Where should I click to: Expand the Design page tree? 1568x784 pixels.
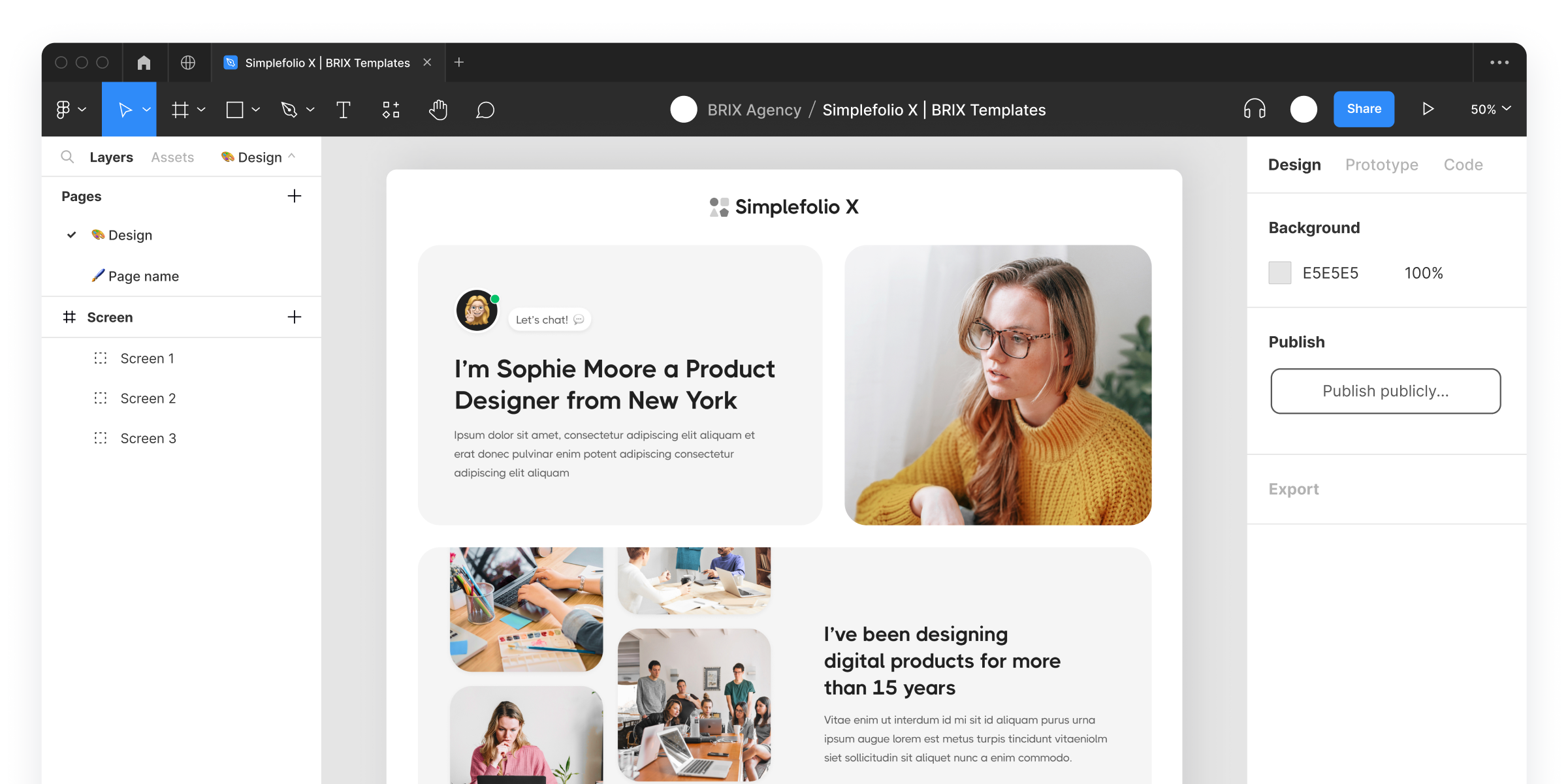pos(72,235)
